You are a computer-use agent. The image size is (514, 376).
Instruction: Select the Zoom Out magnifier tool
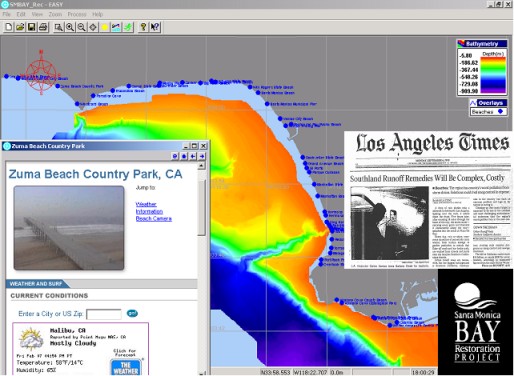point(81,27)
